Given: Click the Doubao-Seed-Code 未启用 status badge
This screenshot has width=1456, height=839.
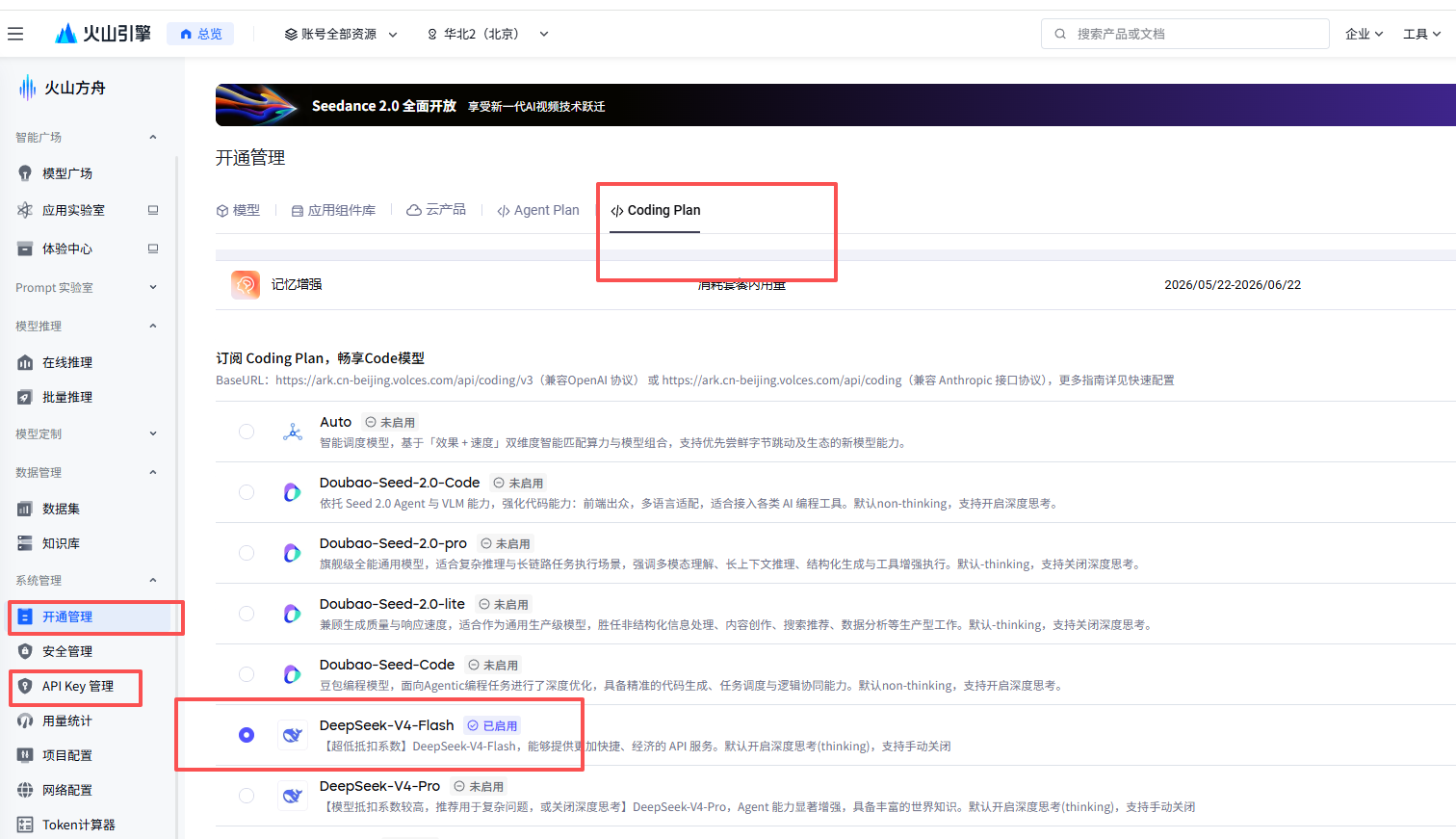Looking at the screenshot, I should (x=493, y=665).
